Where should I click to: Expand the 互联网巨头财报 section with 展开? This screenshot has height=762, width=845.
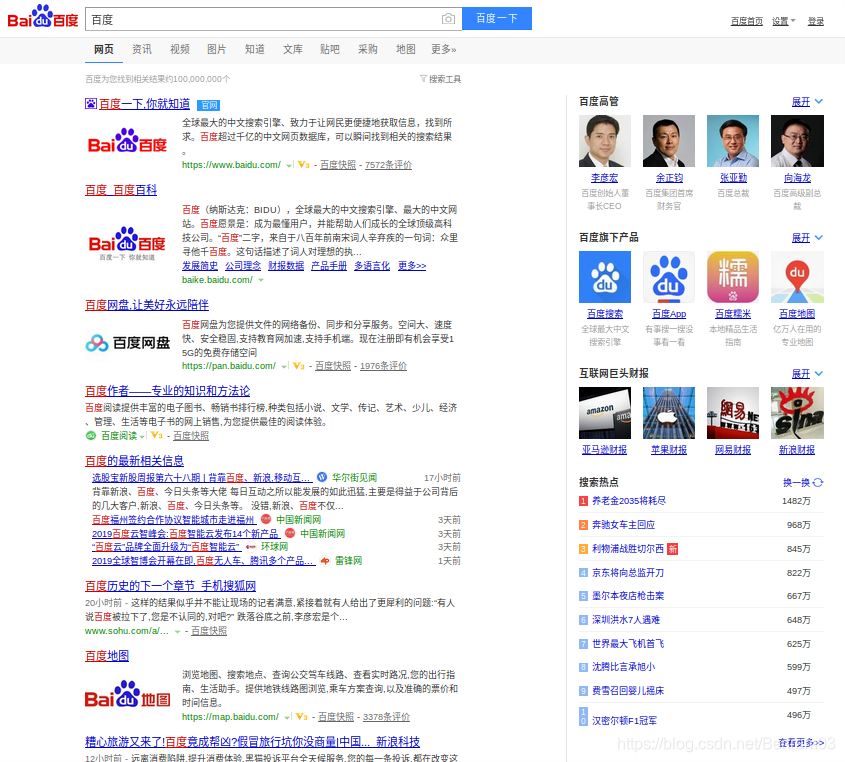click(x=807, y=373)
